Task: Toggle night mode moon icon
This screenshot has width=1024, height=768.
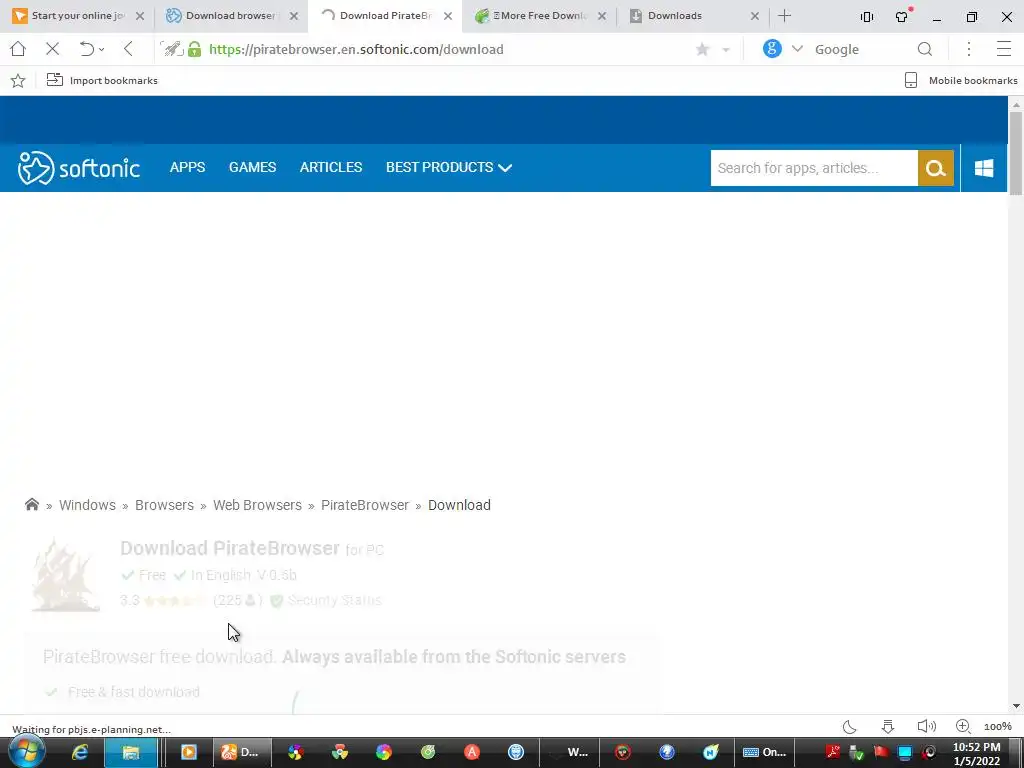Action: tap(850, 726)
